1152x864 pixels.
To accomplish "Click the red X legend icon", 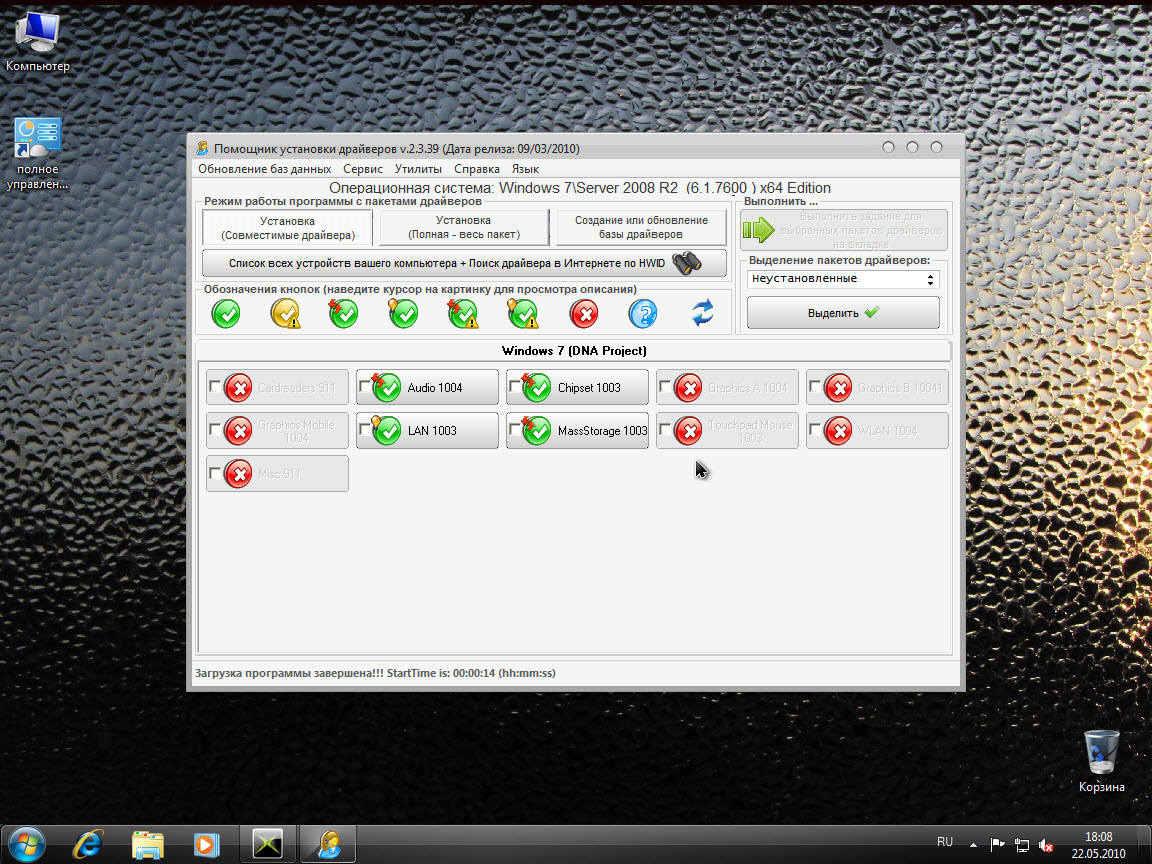I will (x=583, y=314).
